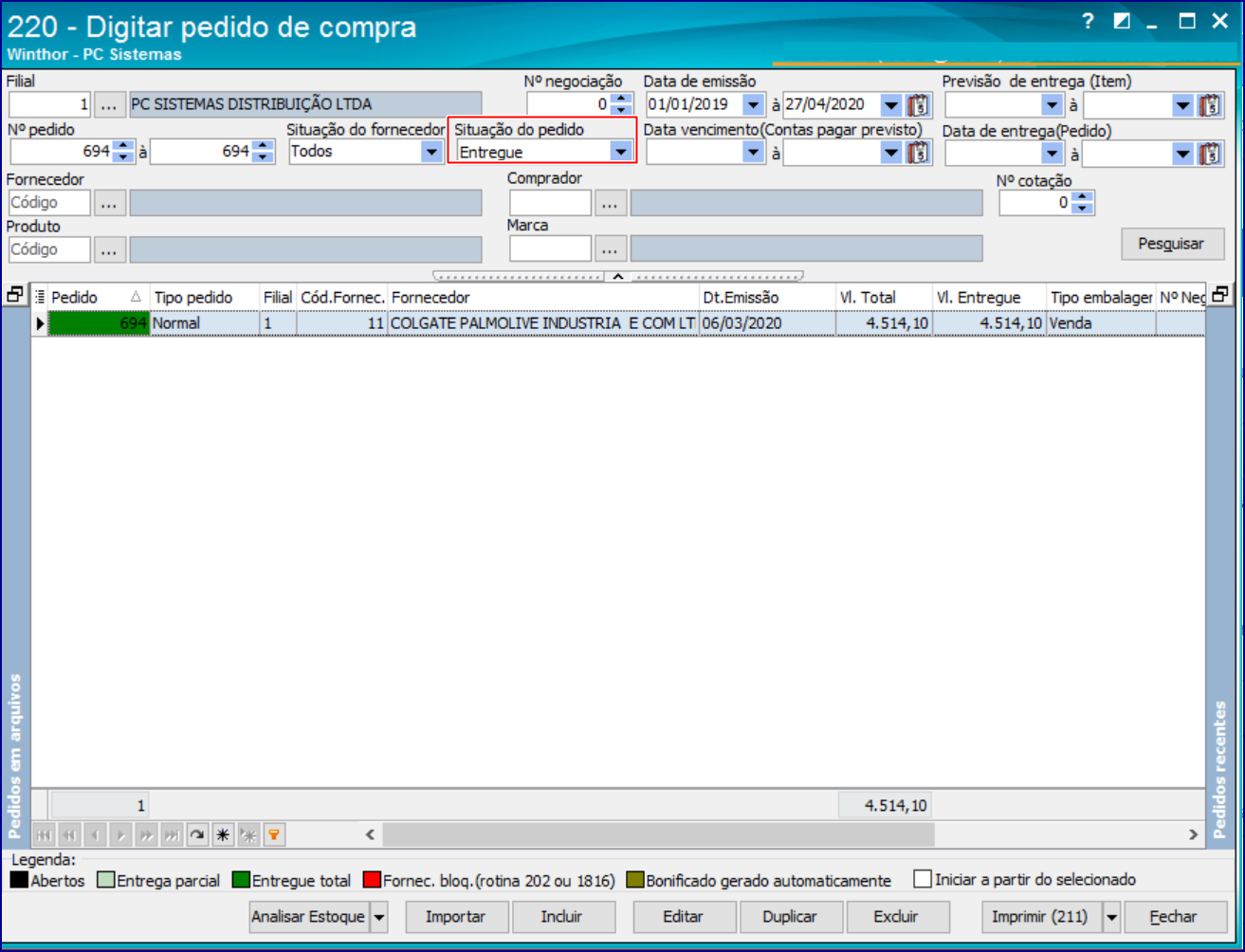Screen dimensions: 1245x952
Task: Sort grid by Vl. Total column header
Action: point(884,298)
